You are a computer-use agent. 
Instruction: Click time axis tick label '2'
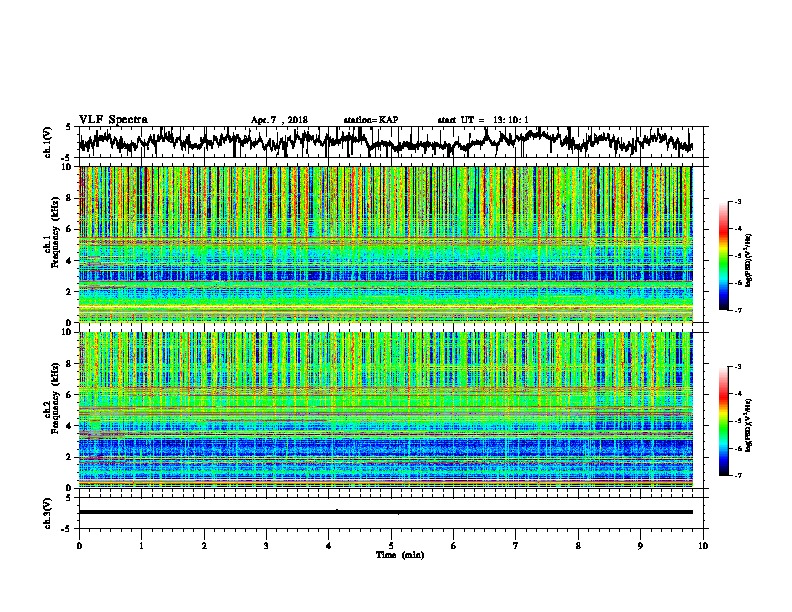coord(204,546)
